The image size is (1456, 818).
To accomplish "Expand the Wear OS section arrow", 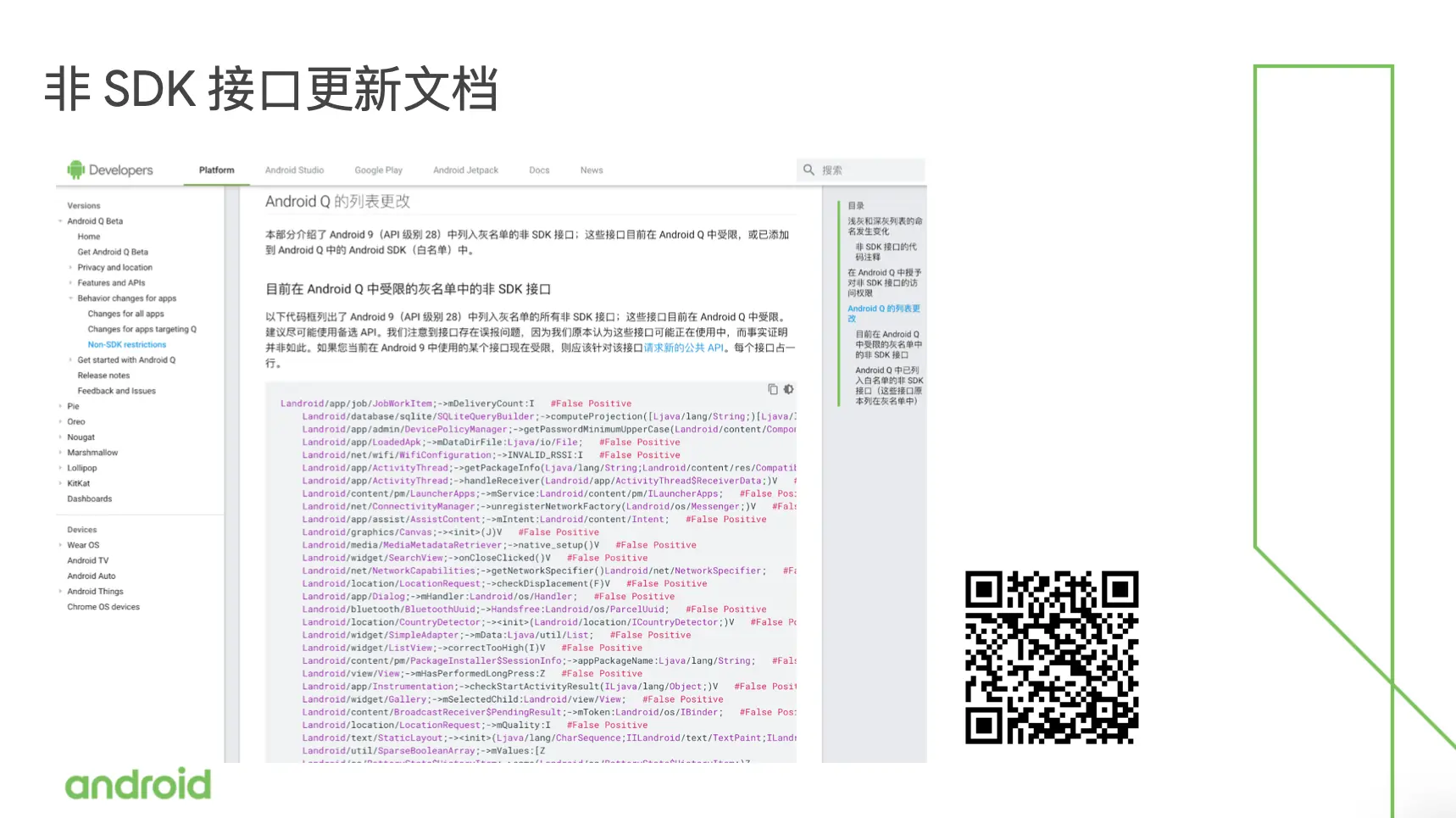I will point(60,545).
